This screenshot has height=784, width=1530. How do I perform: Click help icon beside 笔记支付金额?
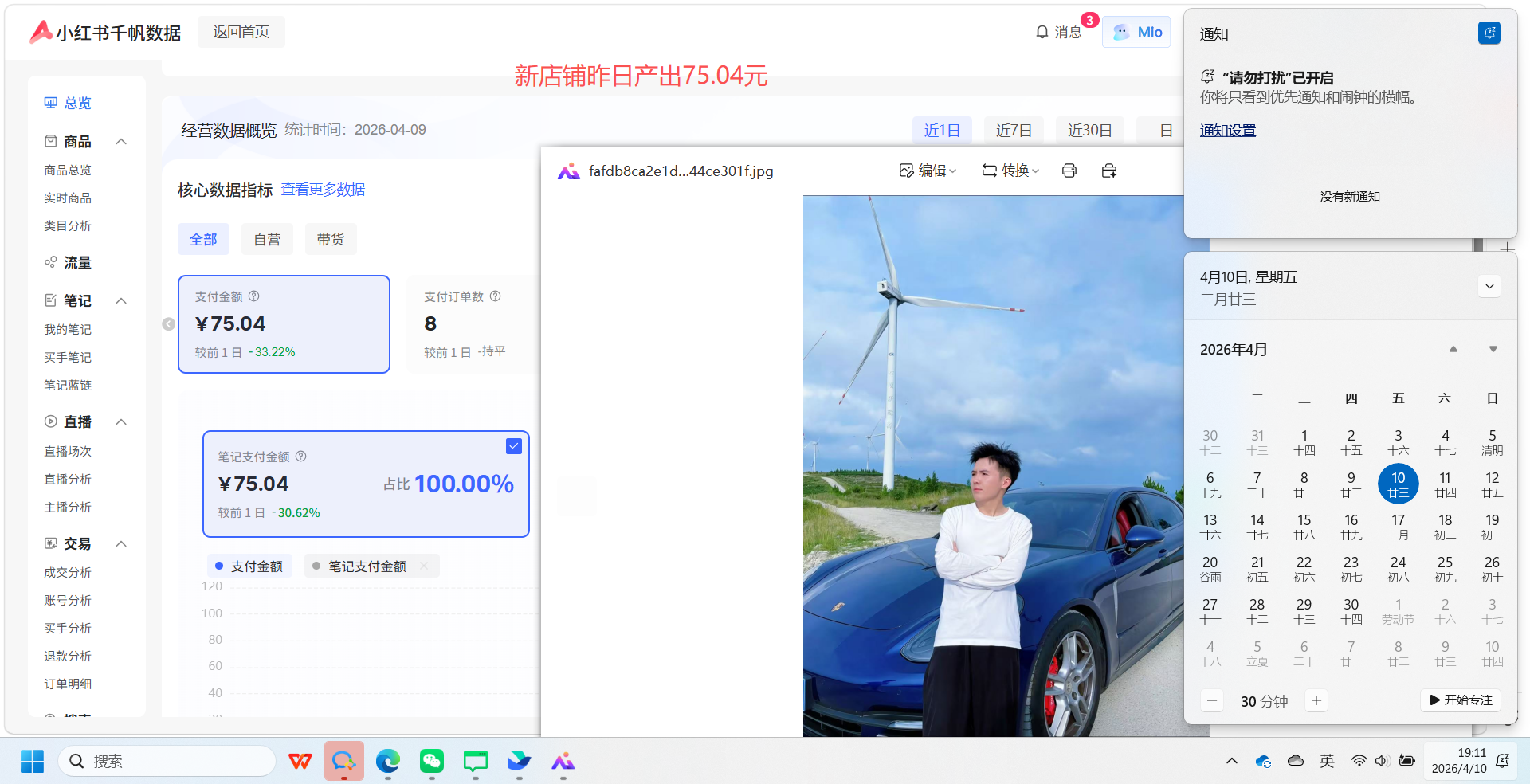click(x=301, y=456)
